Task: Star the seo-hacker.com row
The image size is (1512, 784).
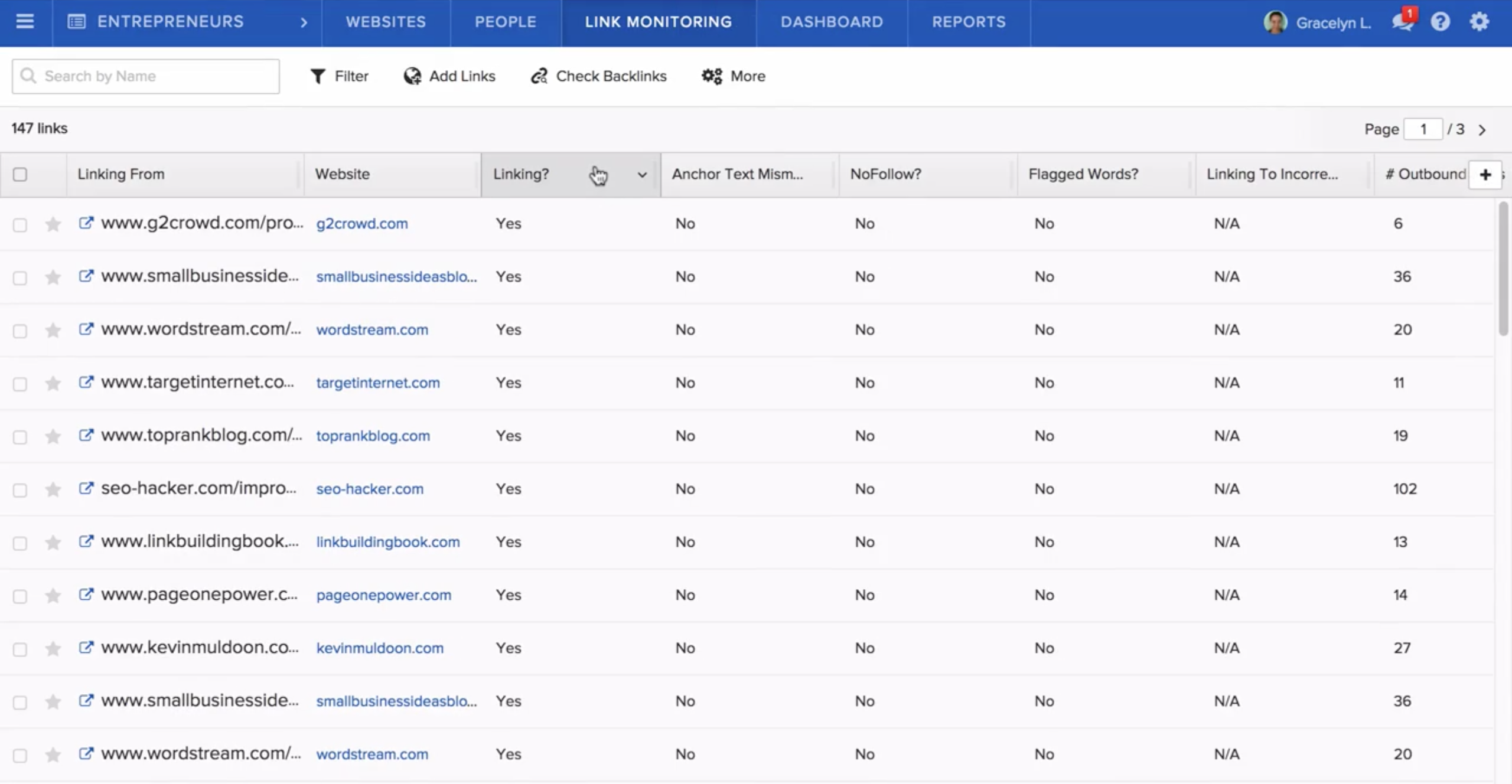Action: click(x=53, y=489)
